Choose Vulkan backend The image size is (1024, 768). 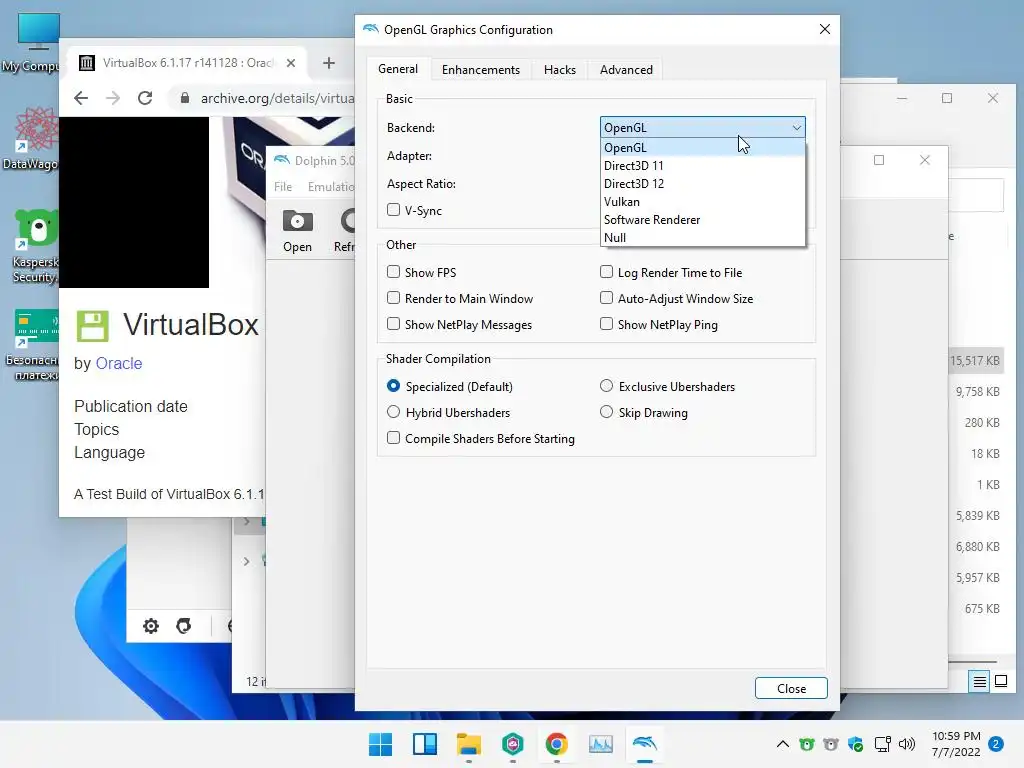[703, 202]
